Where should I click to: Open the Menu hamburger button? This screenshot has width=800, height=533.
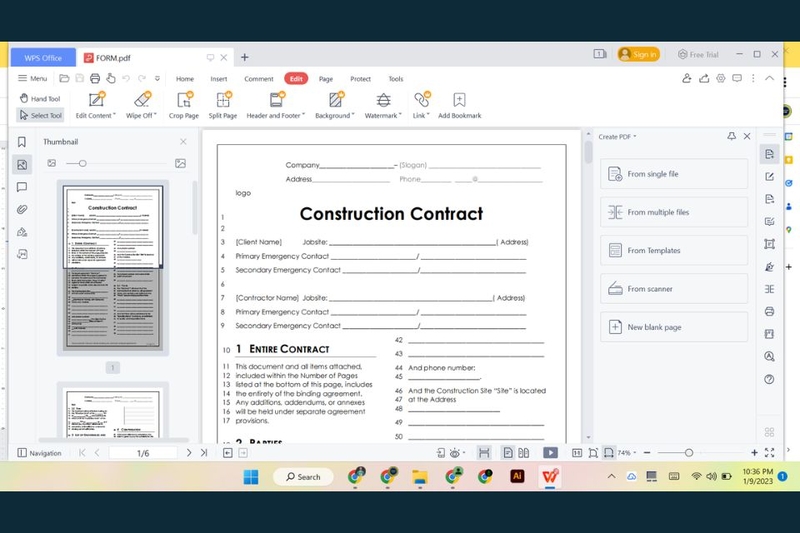point(32,78)
